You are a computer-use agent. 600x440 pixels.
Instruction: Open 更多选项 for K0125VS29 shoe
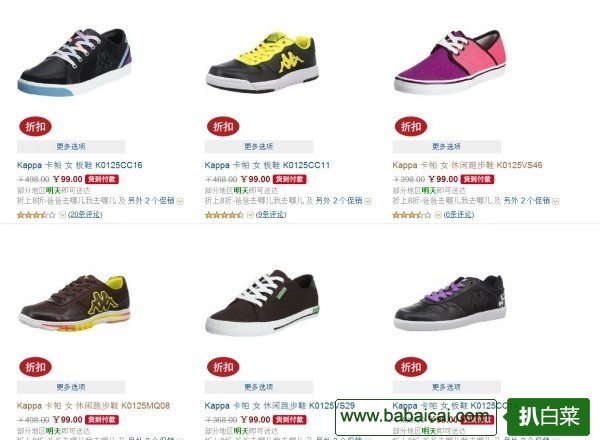coord(259,387)
